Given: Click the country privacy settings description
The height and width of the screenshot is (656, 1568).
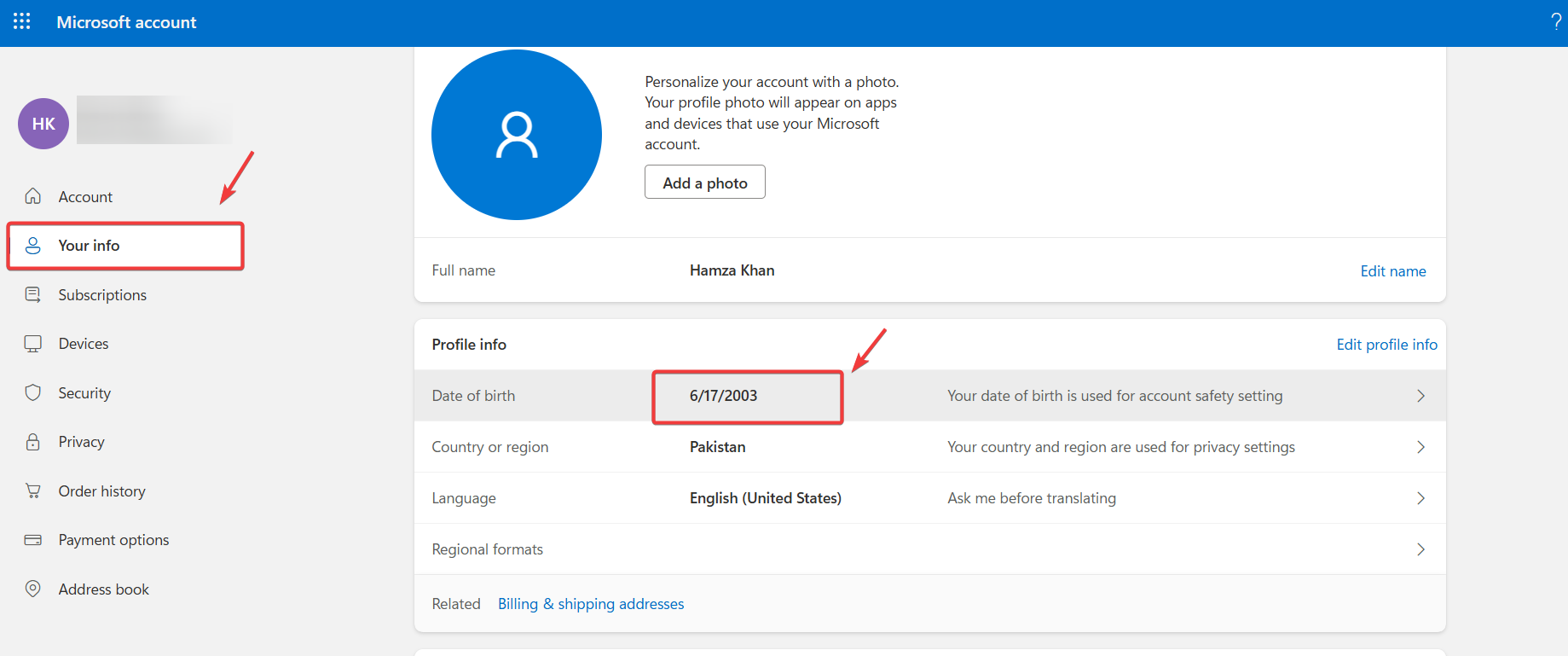Looking at the screenshot, I should (1121, 447).
